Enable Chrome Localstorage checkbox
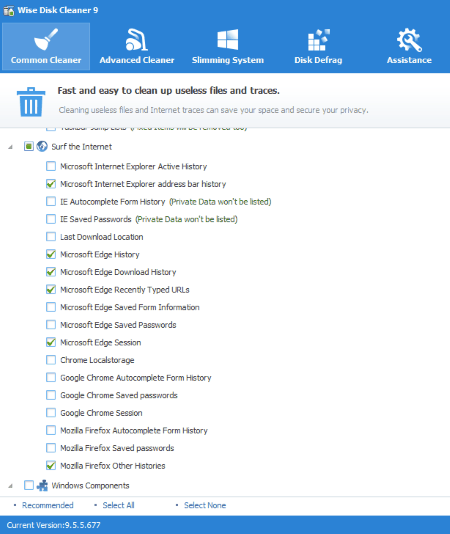The image size is (450, 534). click(x=51, y=360)
